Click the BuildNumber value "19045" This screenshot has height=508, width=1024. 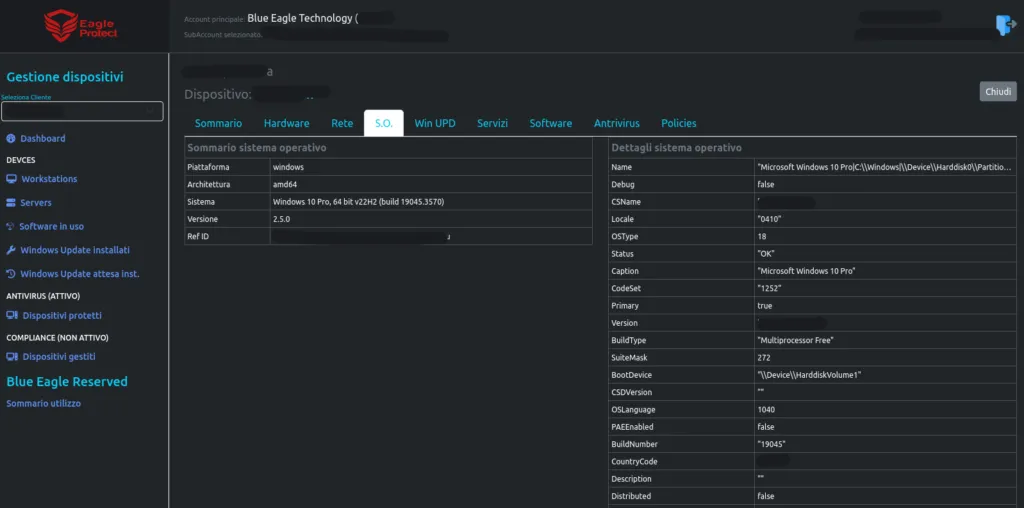[x=771, y=444]
